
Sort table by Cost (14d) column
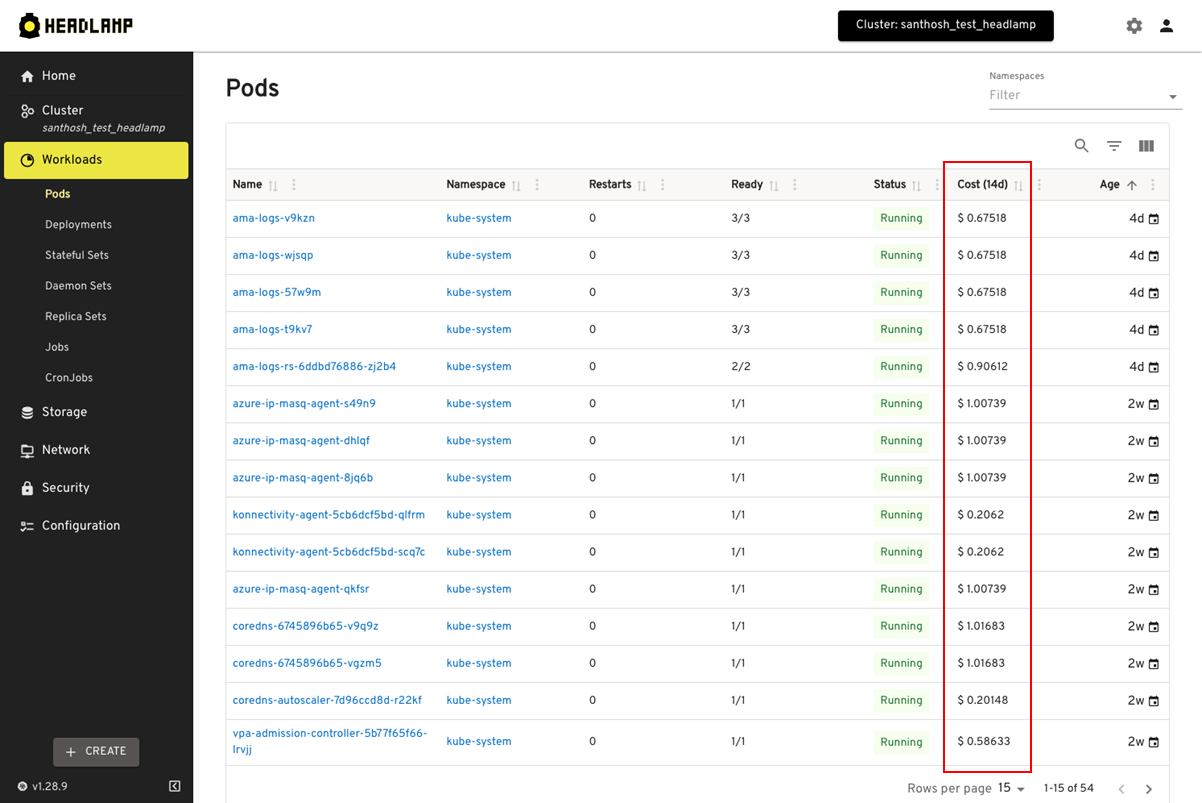[1018, 185]
